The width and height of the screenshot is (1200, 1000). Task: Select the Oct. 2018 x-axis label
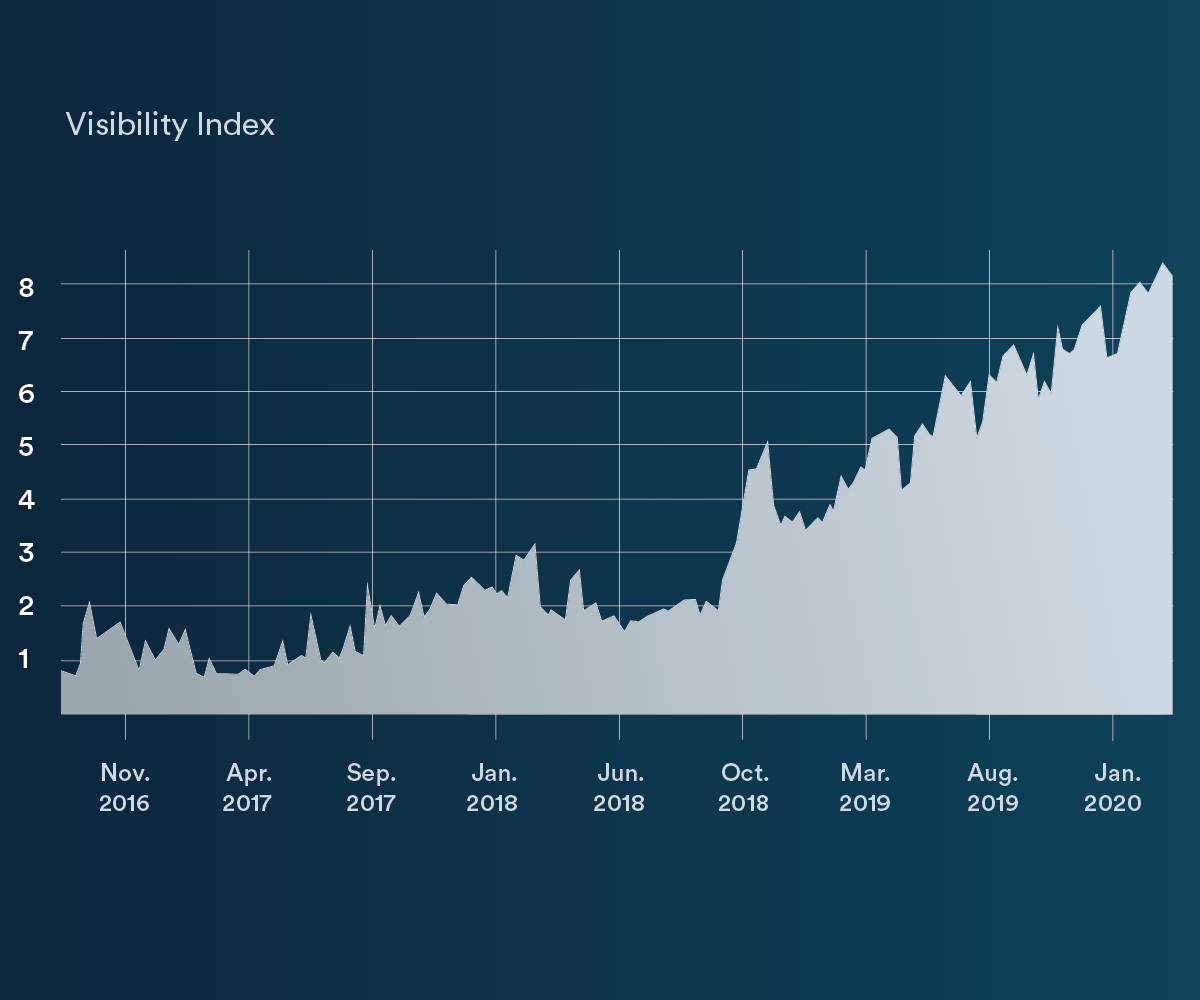(743, 788)
